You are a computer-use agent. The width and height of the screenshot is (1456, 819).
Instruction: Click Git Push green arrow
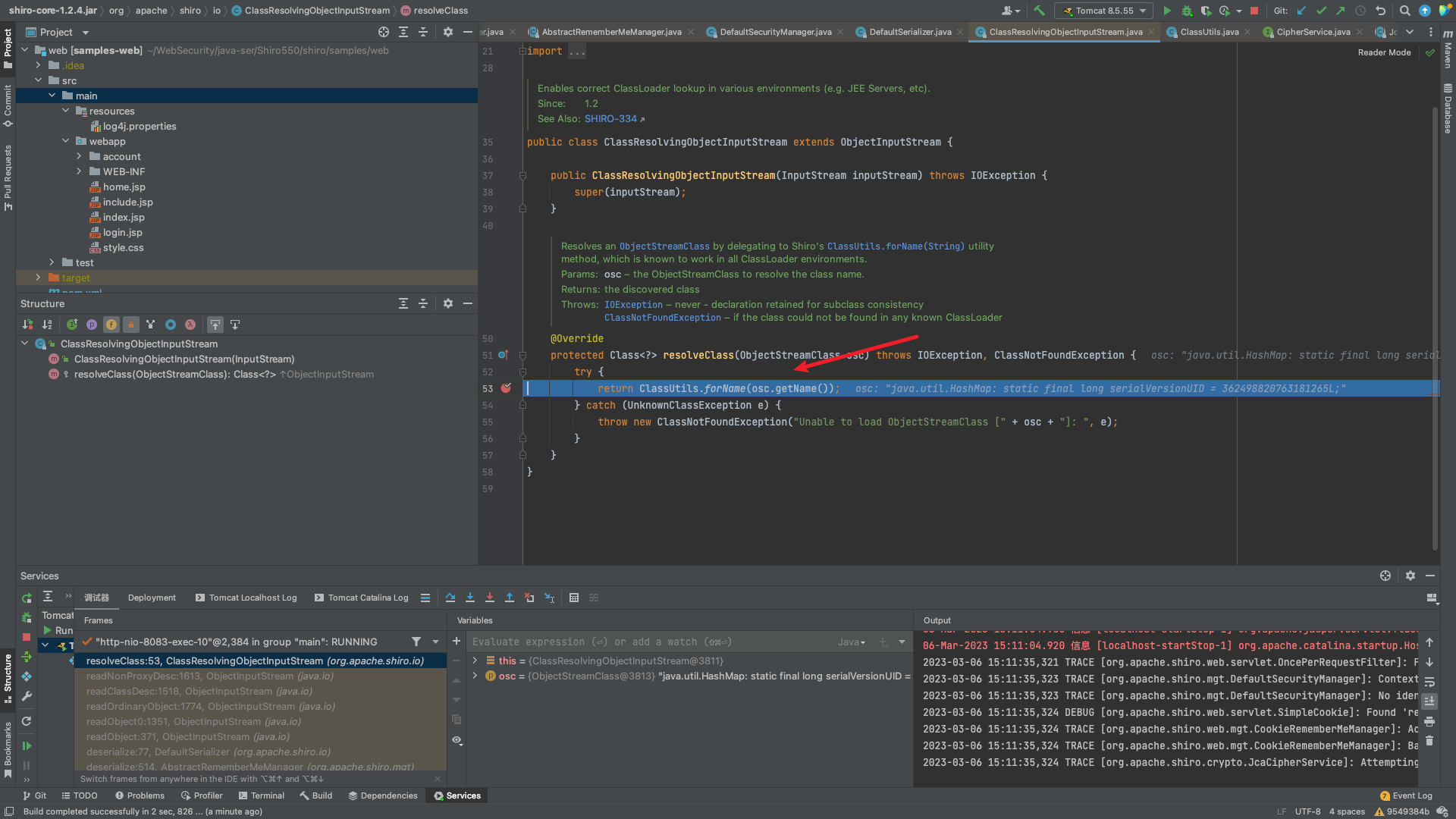[1341, 11]
